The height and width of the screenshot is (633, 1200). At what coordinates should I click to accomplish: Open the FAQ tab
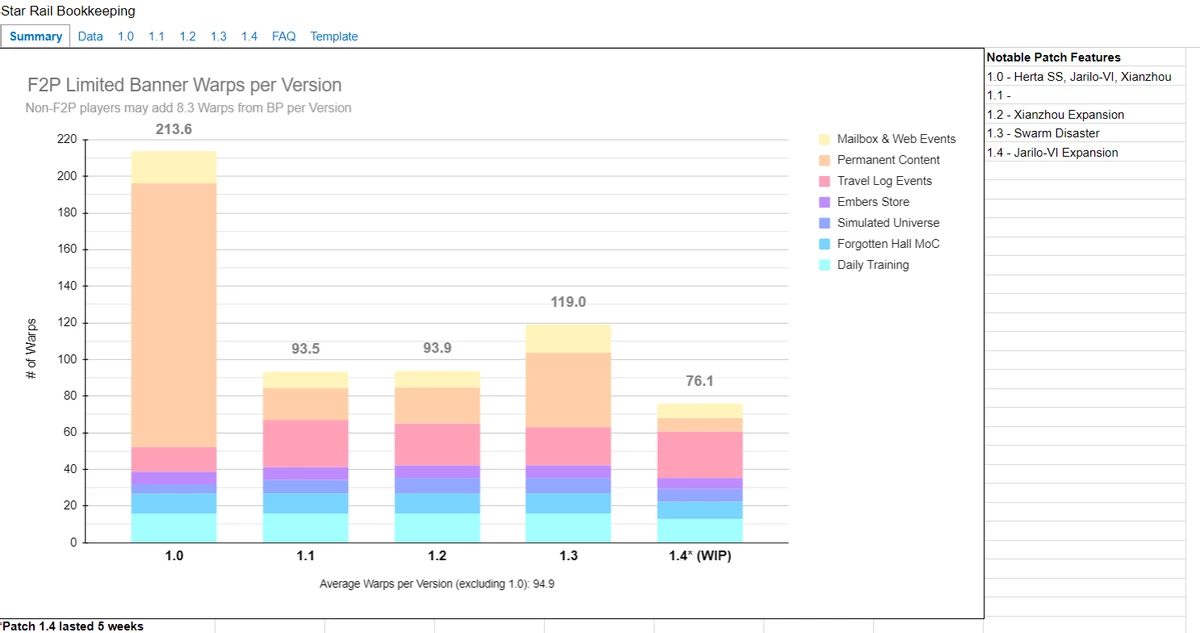pos(284,36)
